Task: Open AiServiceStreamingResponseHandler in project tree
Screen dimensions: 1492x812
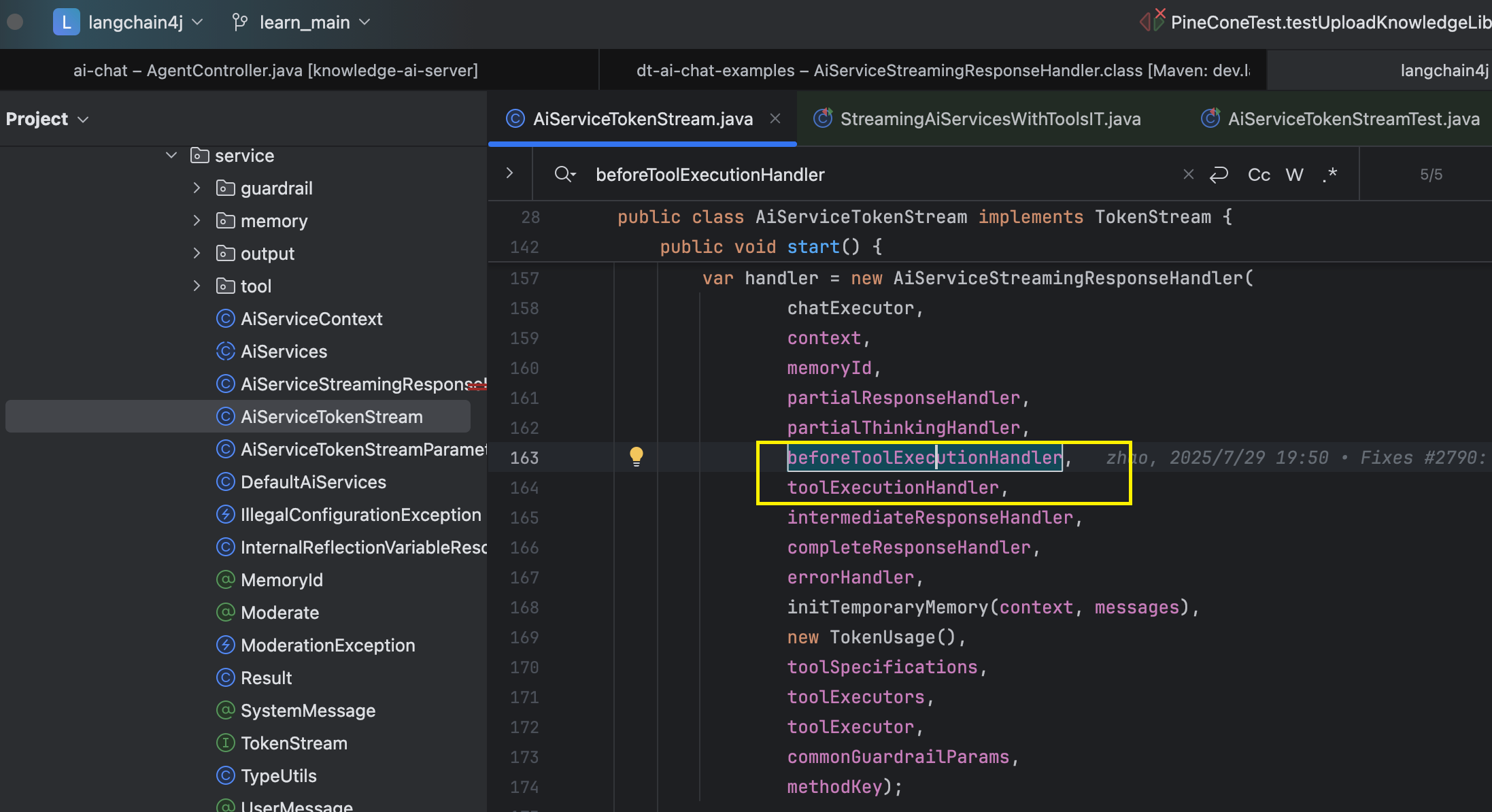Action: (351, 384)
